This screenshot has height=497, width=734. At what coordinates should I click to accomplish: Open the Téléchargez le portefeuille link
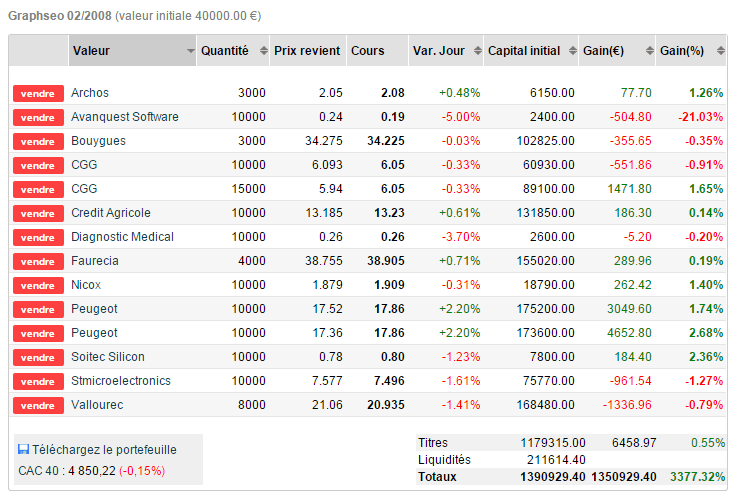tap(97, 449)
